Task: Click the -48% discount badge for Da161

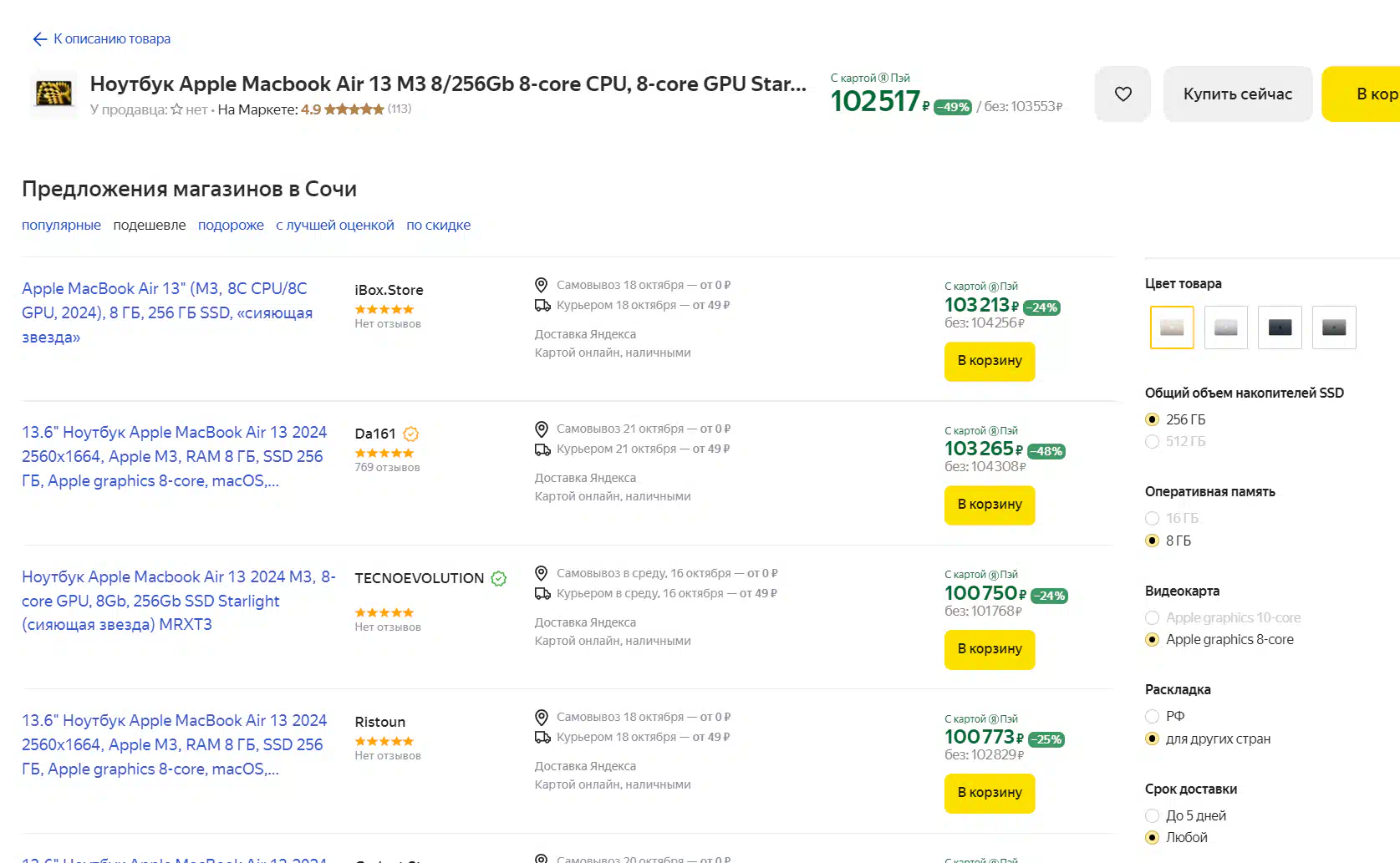Action: click(1046, 451)
